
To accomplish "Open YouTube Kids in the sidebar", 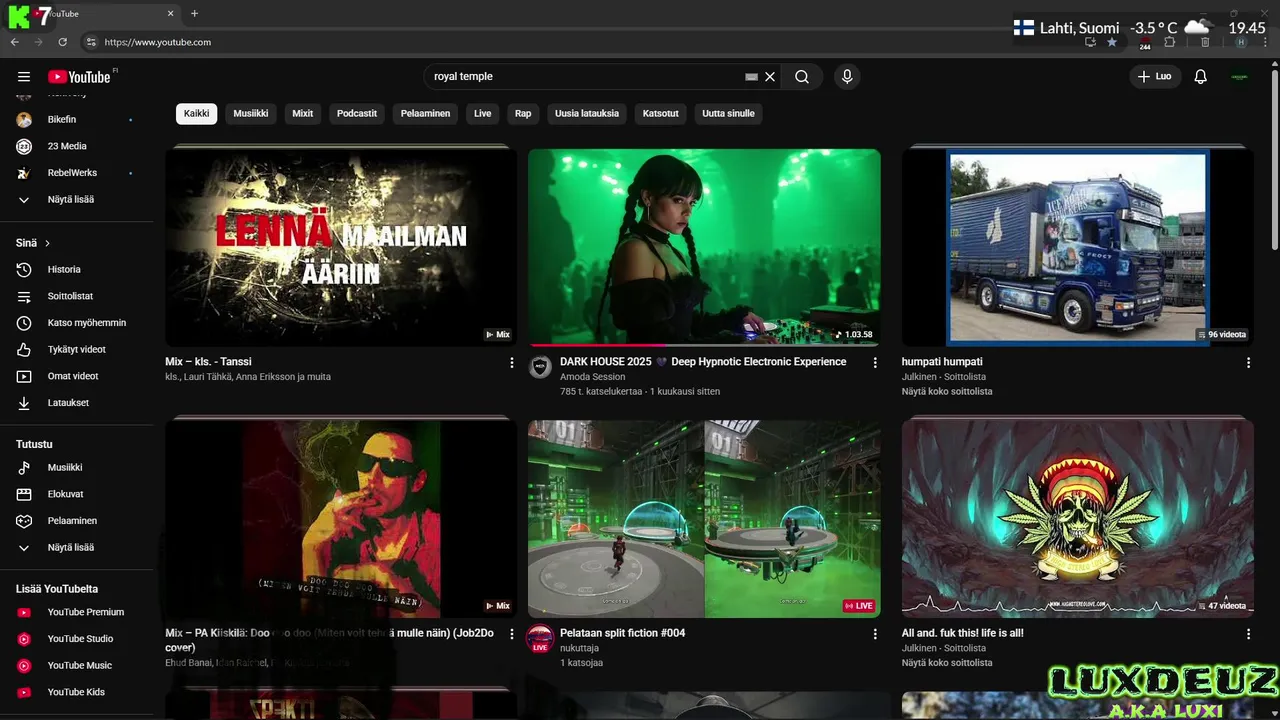I will pyautogui.click(x=76, y=692).
